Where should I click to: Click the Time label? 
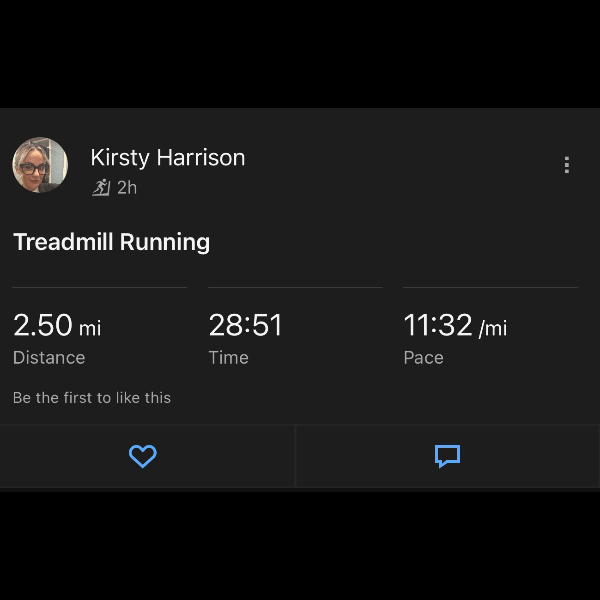point(228,358)
